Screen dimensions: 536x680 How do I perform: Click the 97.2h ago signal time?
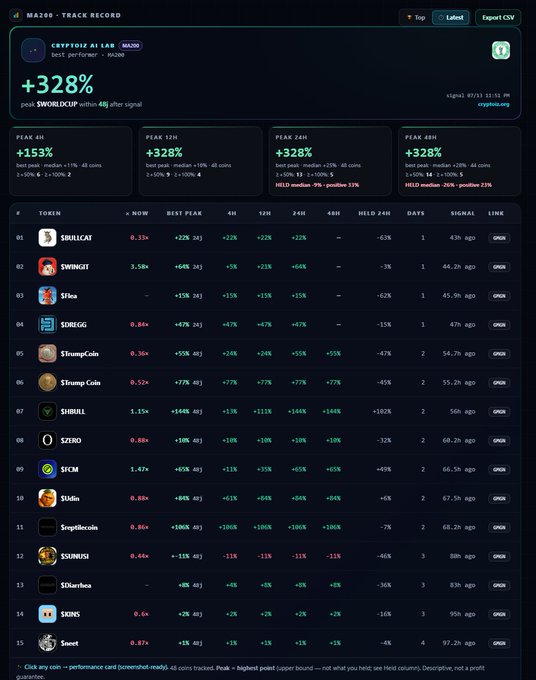459,643
